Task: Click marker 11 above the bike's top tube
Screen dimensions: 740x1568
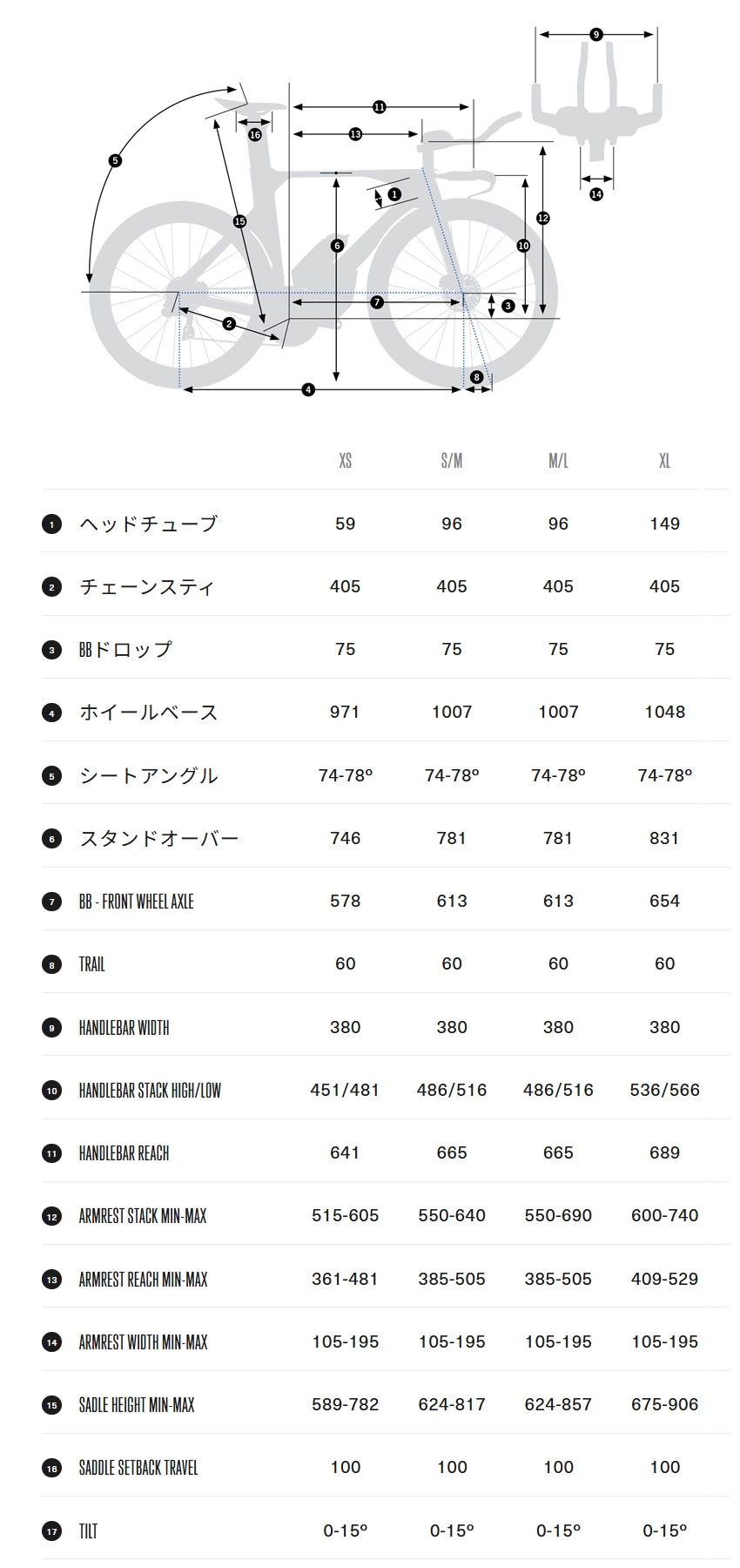Action: coord(379,107)
